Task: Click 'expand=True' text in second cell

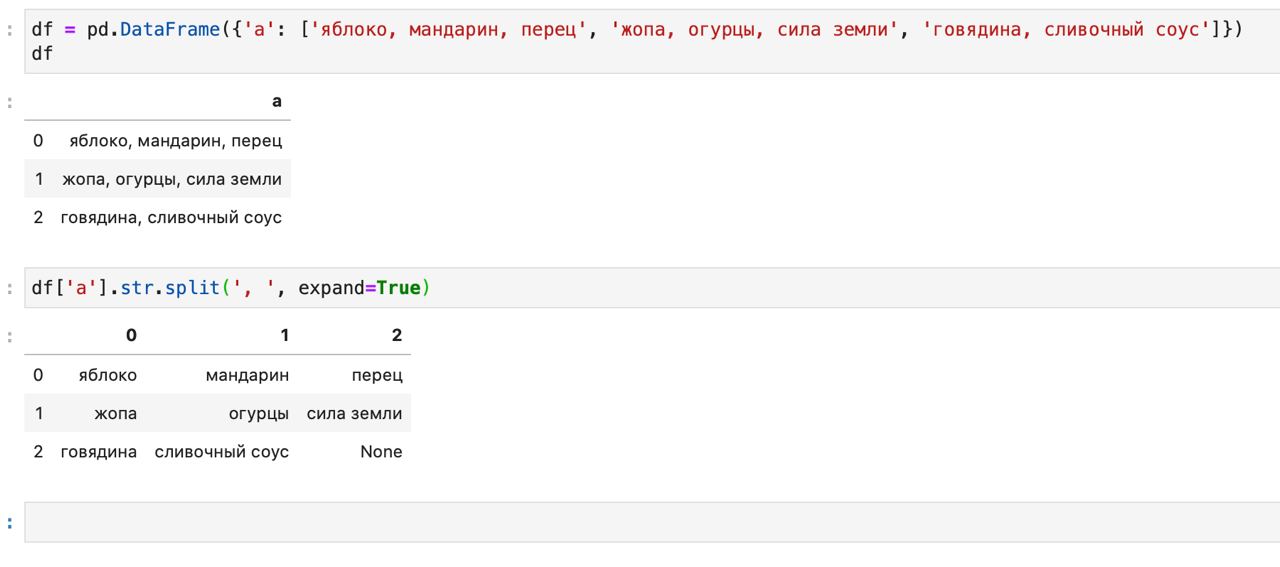Action: click(x=359, y=288)
